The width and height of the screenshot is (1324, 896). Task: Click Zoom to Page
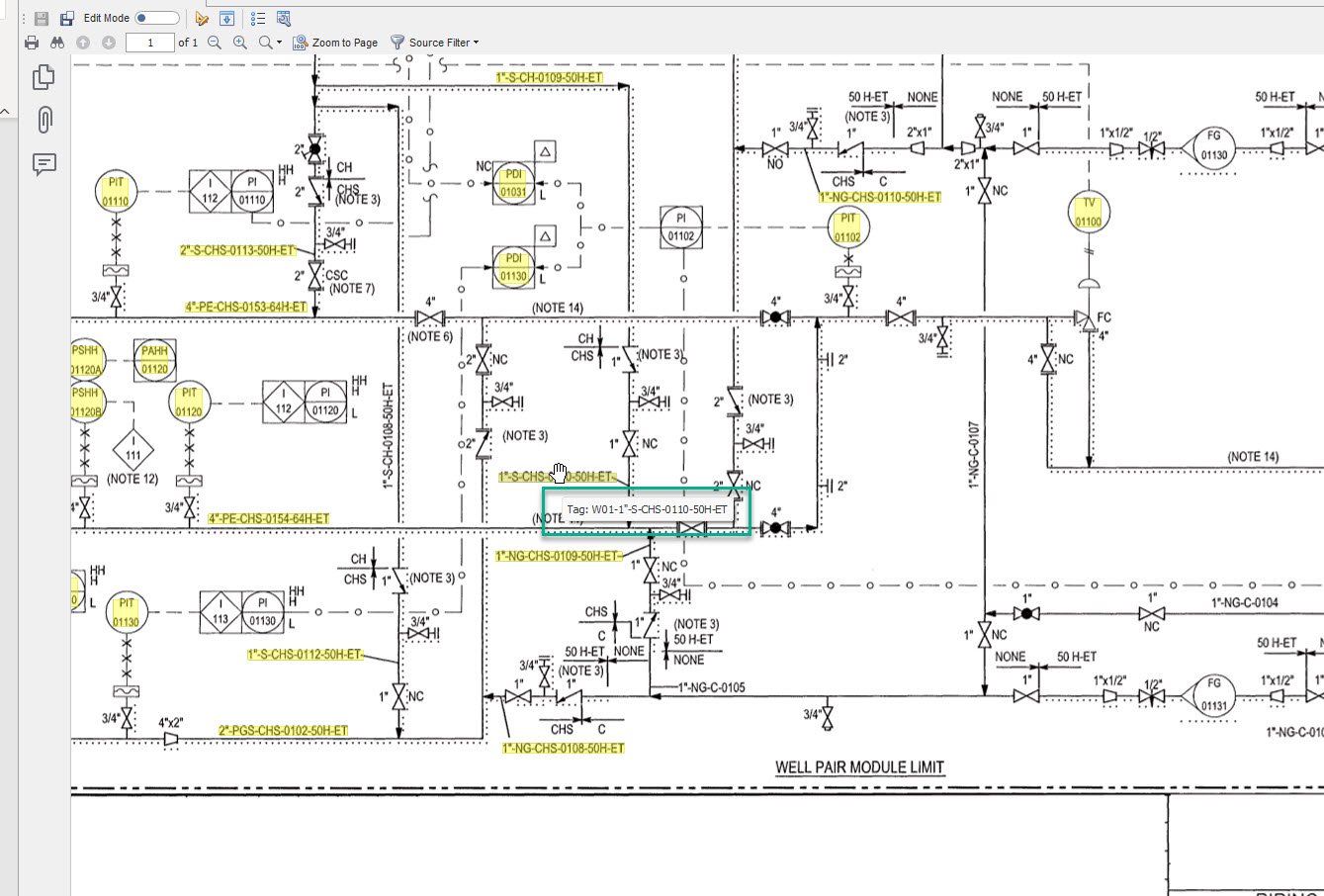click(x=335, y=43)
